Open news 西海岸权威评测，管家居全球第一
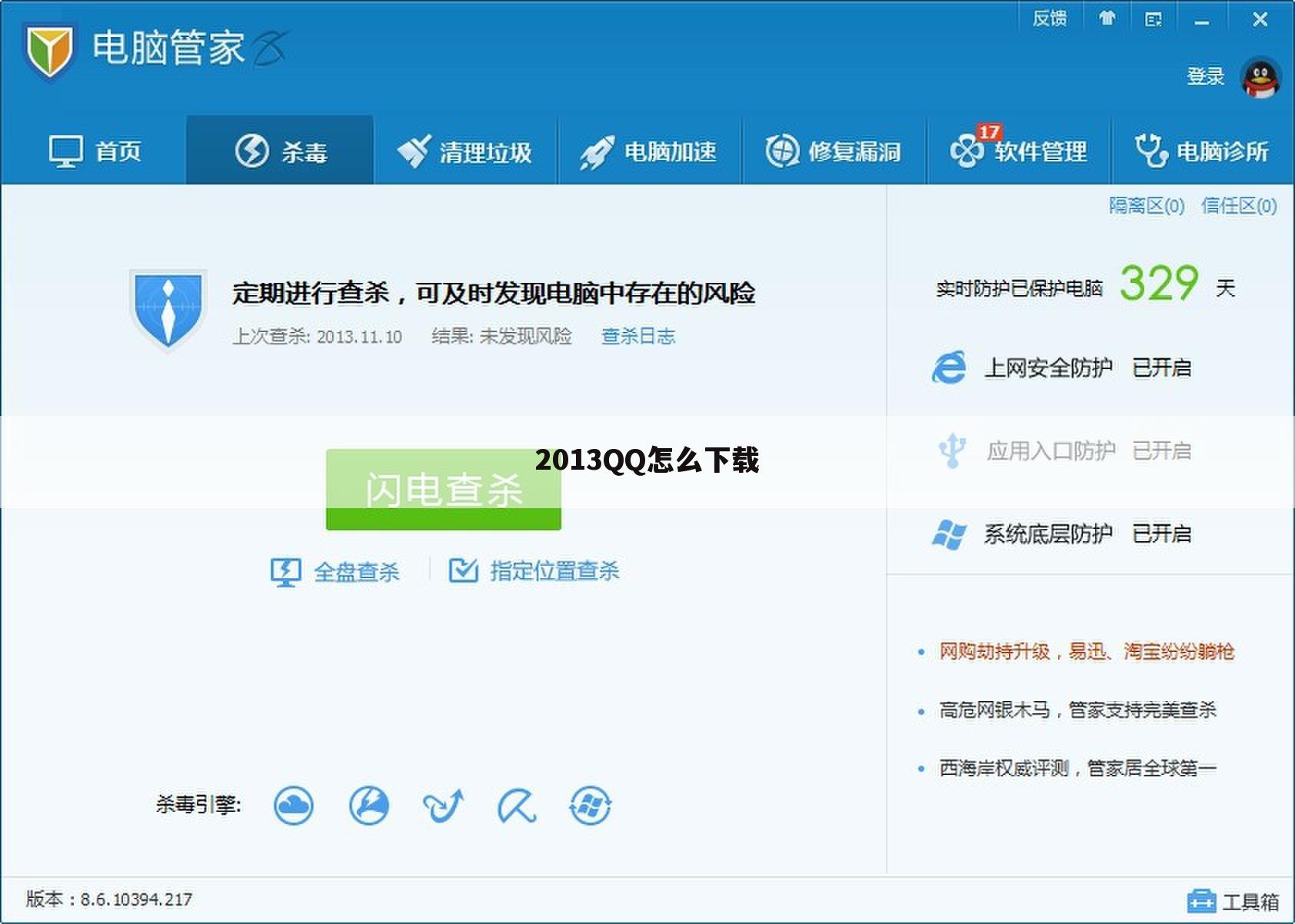1295x924 pixels. [1077, 768]
